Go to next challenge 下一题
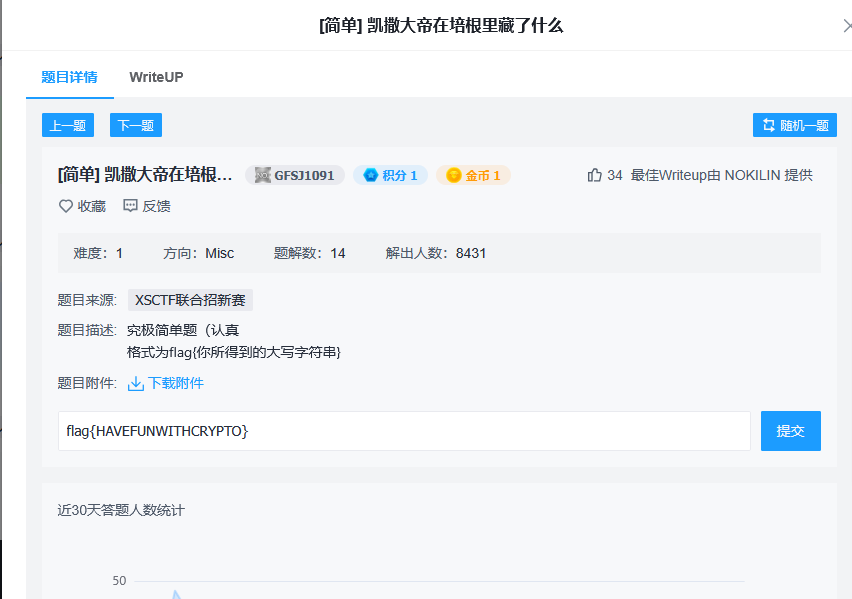The image size is (852, 599). (136, 125)
